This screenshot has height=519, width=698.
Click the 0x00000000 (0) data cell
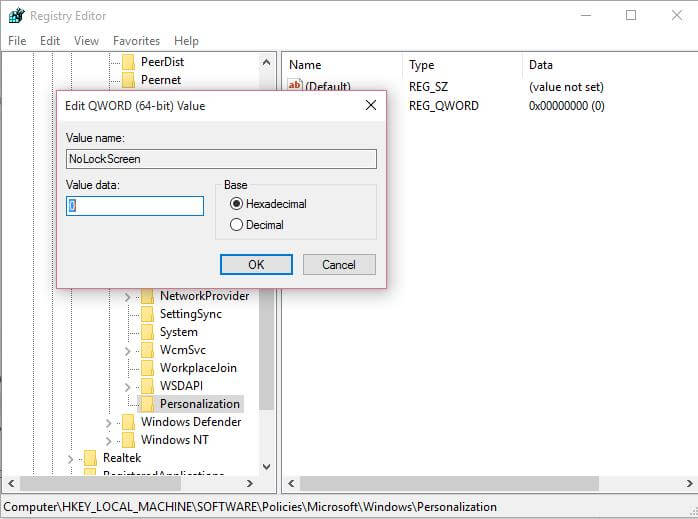567,106
